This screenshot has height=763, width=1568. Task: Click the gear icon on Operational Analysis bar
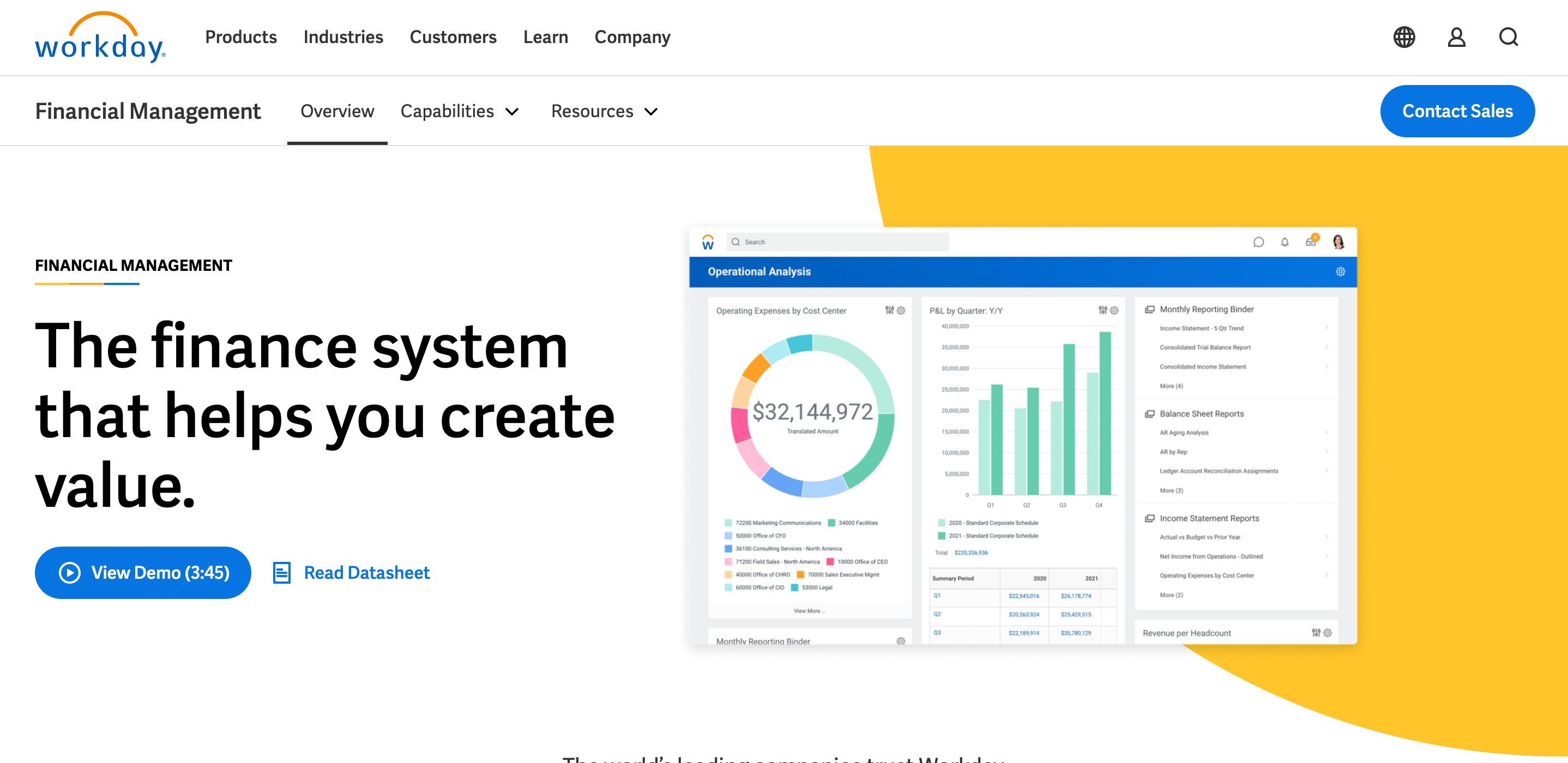tap(1340, 271)
